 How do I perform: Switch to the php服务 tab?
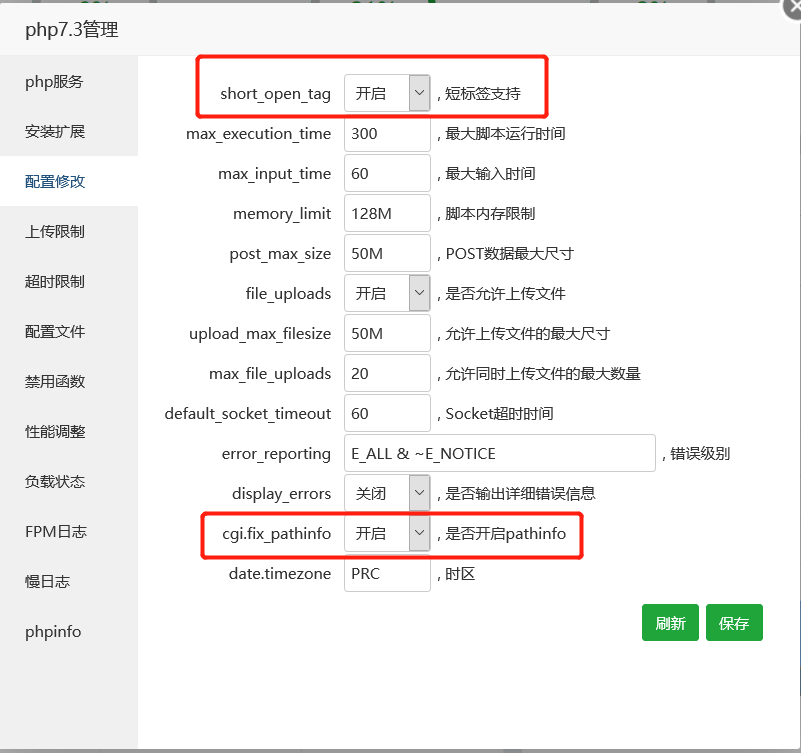click(54, 82)
